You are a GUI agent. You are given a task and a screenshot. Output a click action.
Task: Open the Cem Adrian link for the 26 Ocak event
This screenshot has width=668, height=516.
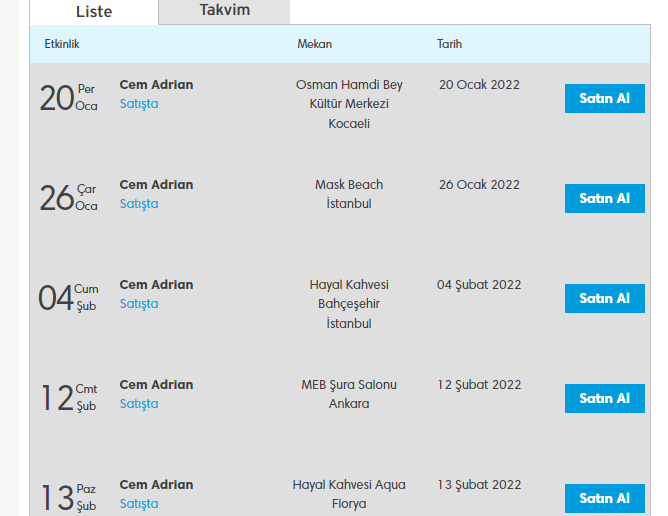point(156,185)
